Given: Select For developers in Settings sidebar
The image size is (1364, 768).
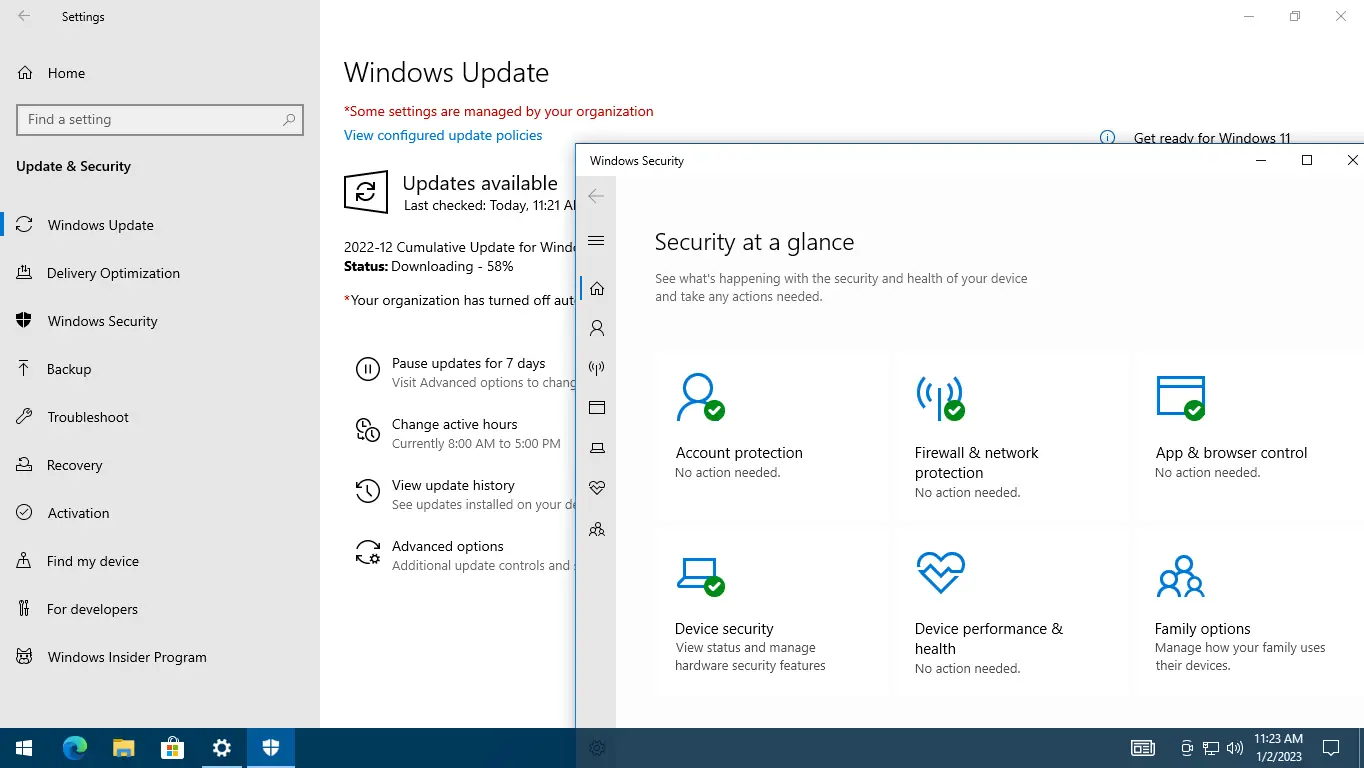Looking at the screenshot, I should coord(160,609).
